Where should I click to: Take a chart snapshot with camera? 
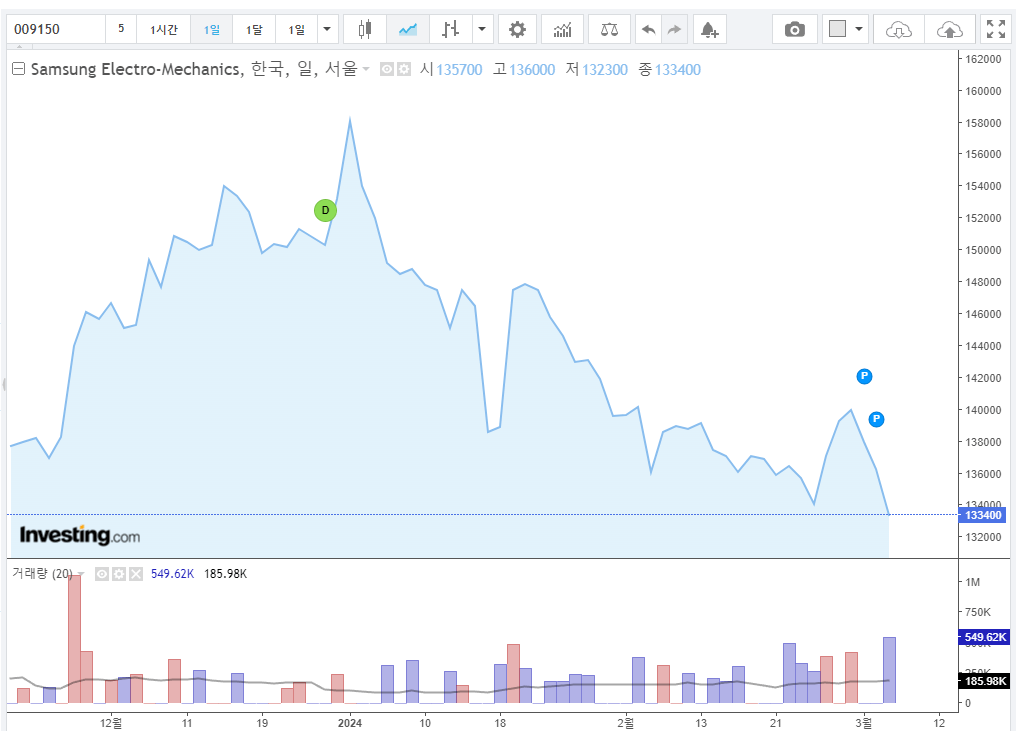click(x=795, y=29)
